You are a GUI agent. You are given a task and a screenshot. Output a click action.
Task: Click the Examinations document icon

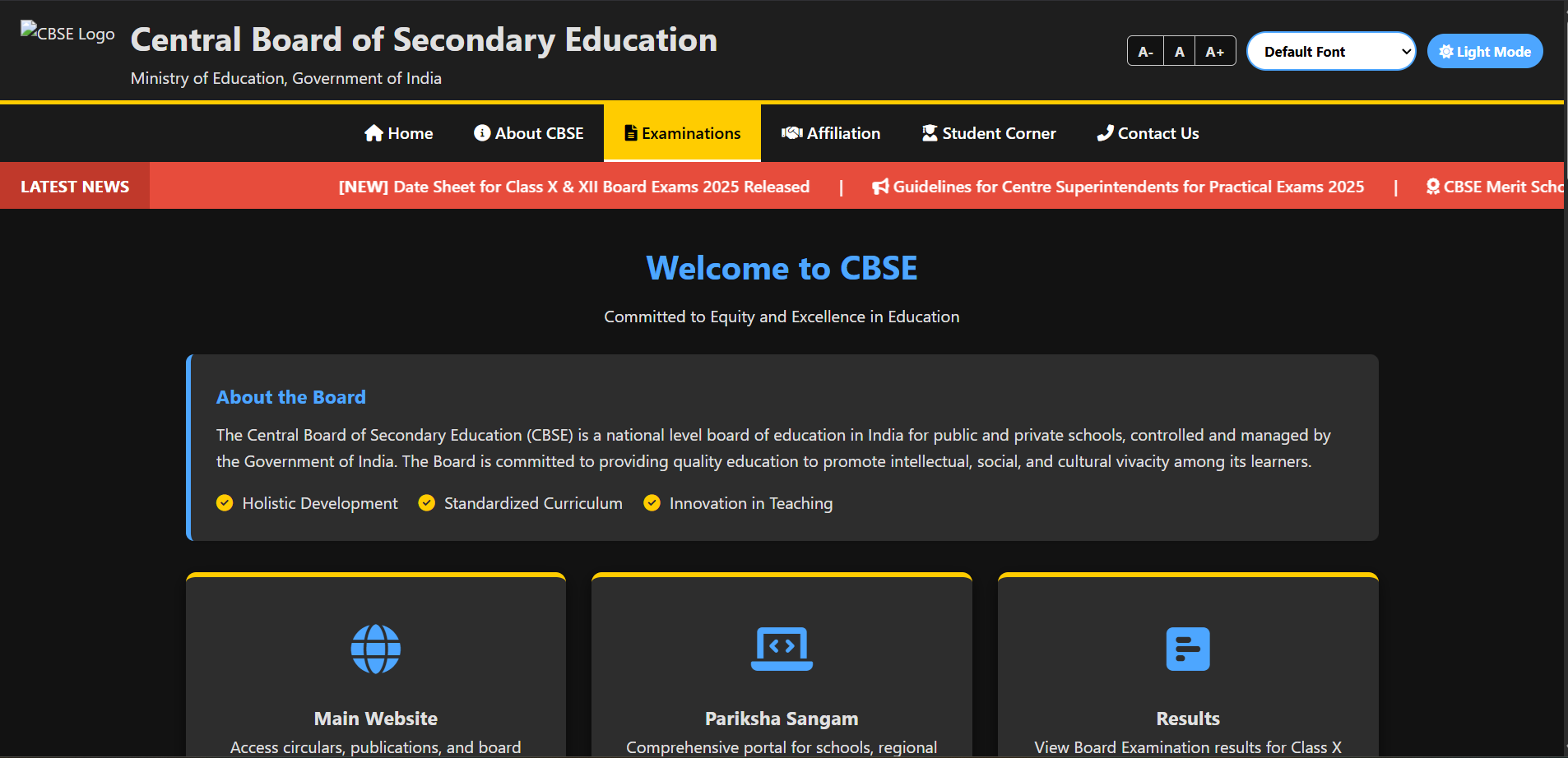click(631, 133)
